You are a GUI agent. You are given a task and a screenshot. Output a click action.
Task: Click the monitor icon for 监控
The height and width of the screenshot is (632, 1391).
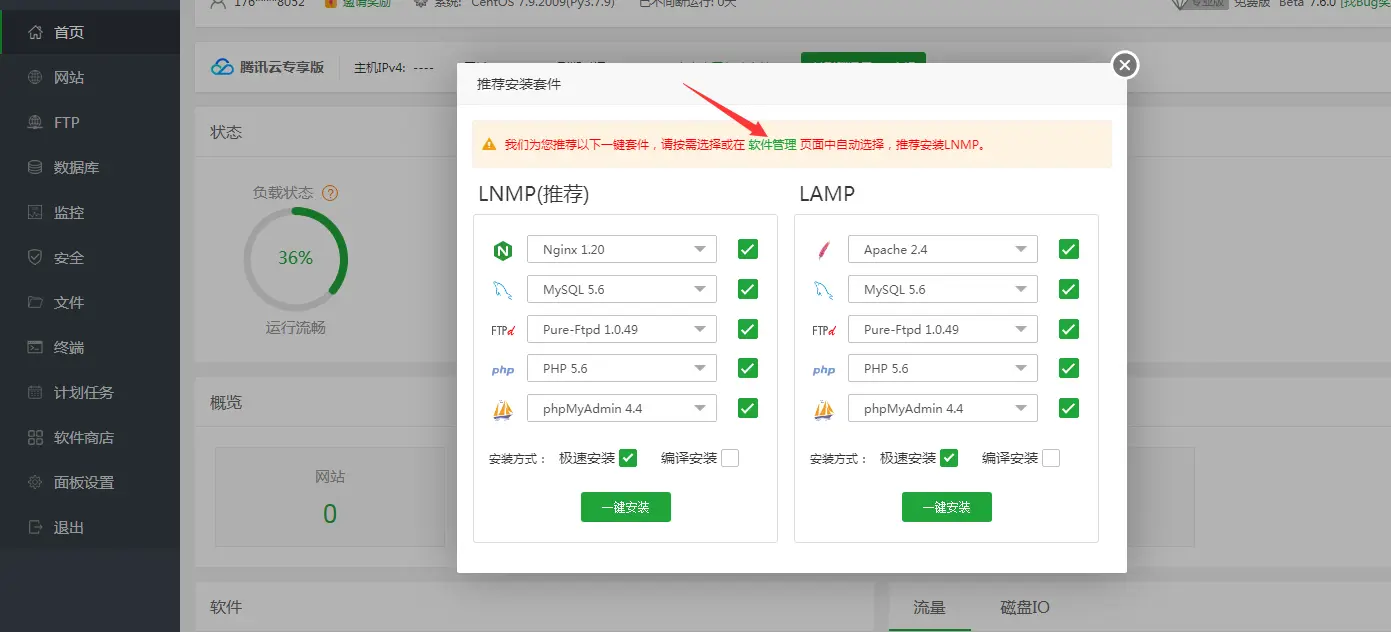36,213
